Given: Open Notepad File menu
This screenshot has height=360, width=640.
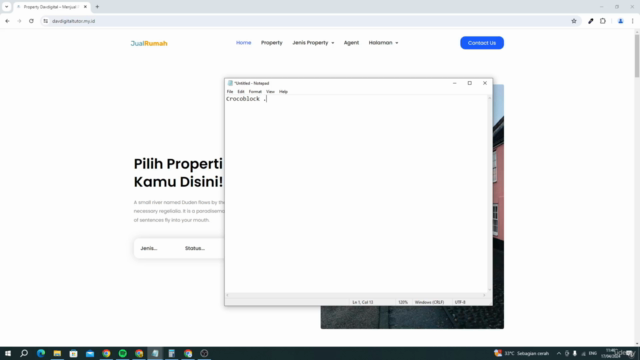Looking at the screenshot, I should [230, 91].
